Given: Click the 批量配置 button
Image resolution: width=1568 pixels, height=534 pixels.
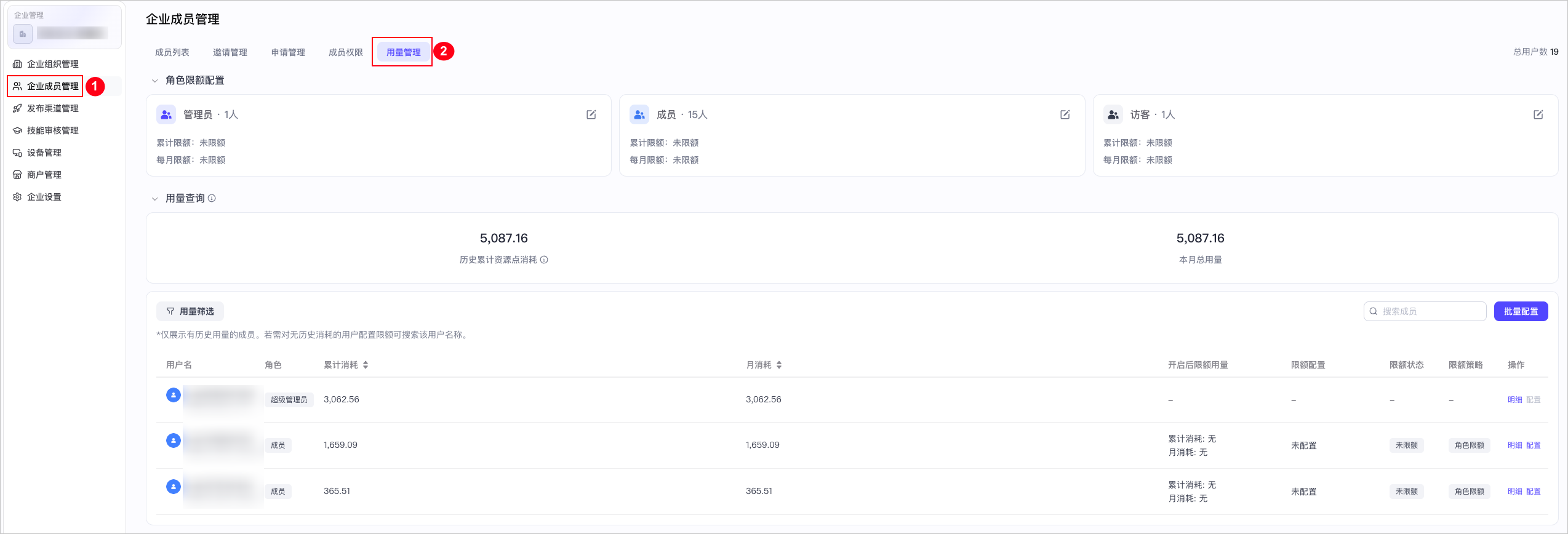Looking at the screenshot, I should [x=1521, y=311].
